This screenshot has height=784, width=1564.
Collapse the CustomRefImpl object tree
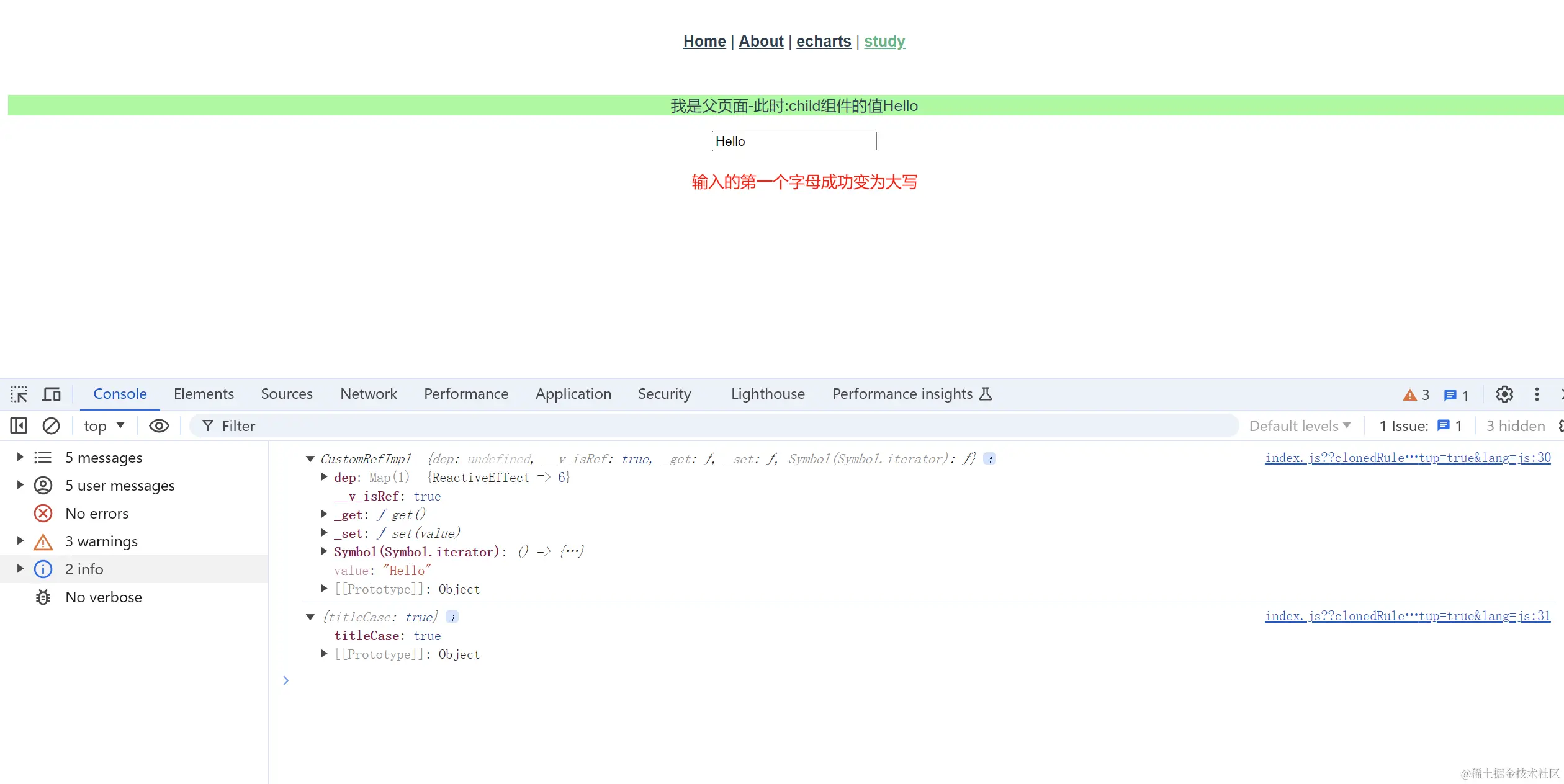pyautogui.click(x=310, y=459)
